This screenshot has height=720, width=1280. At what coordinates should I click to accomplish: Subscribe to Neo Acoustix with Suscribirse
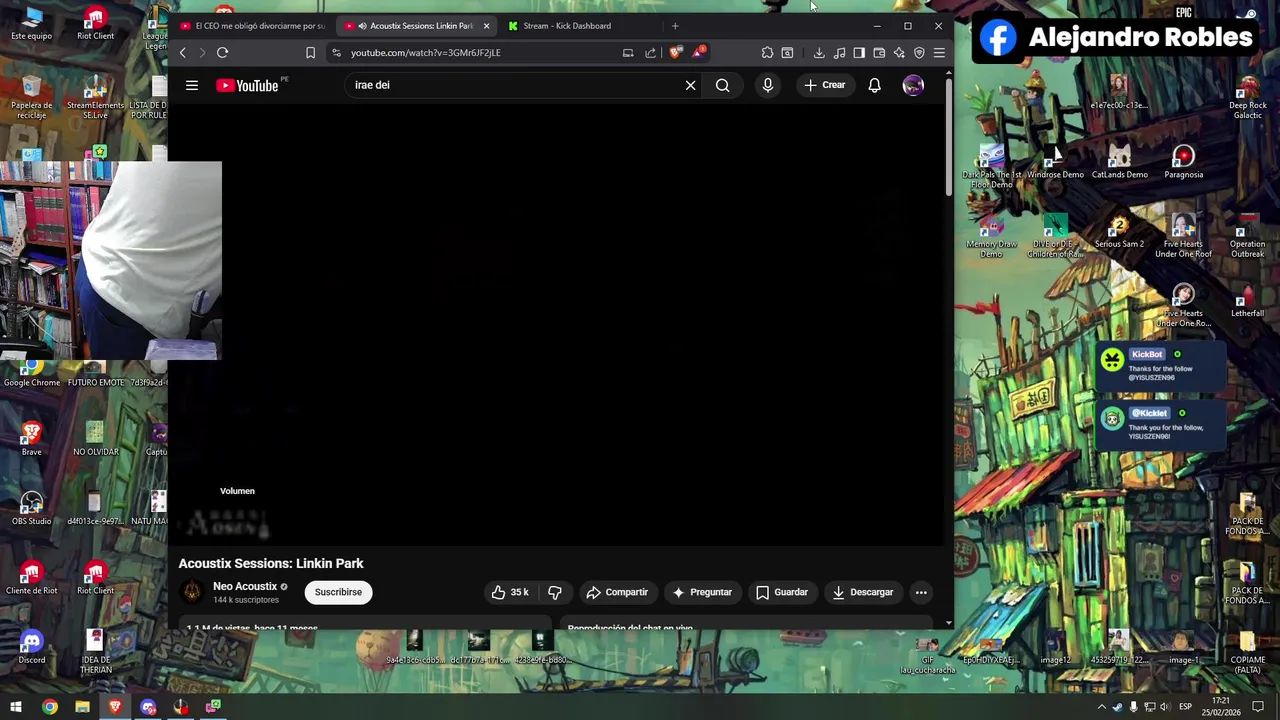tap(338, 592)
